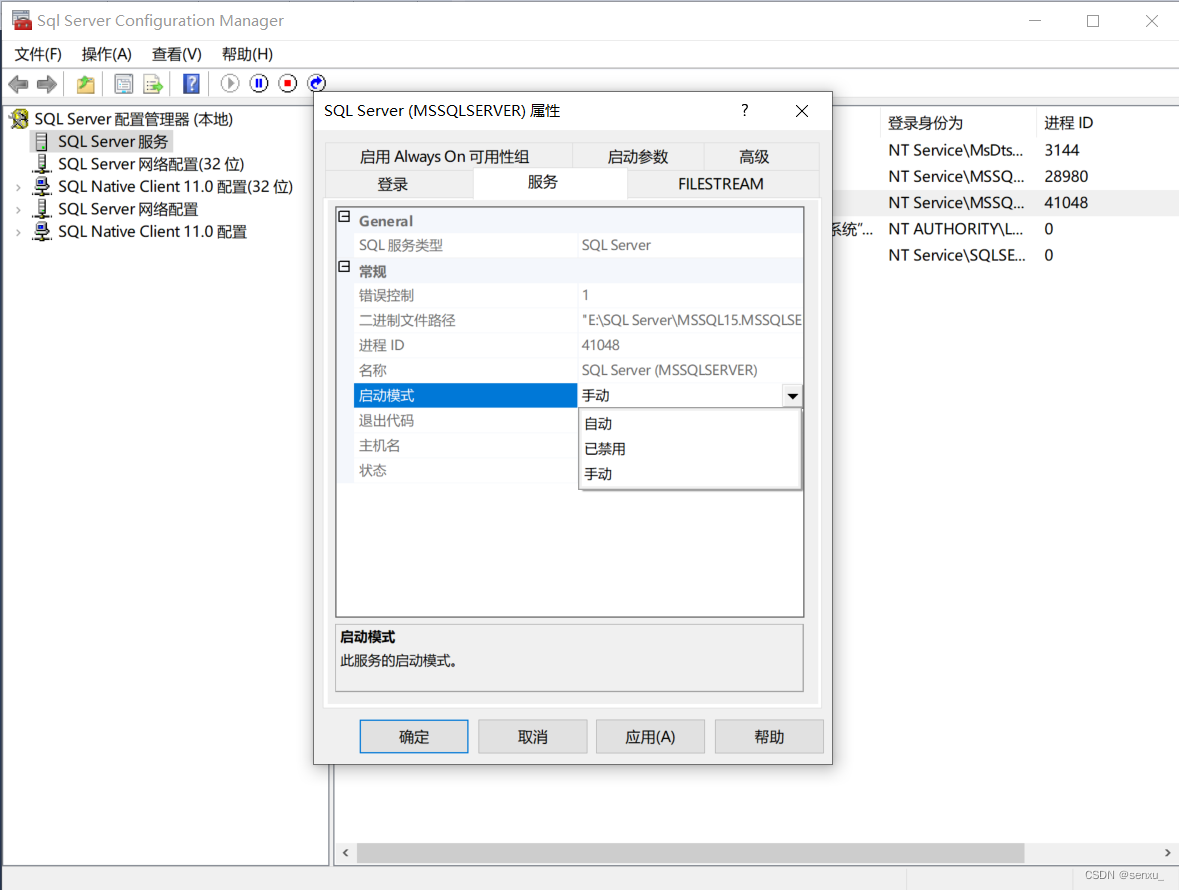Click the dialog help question mark button

tap(744, 110)
